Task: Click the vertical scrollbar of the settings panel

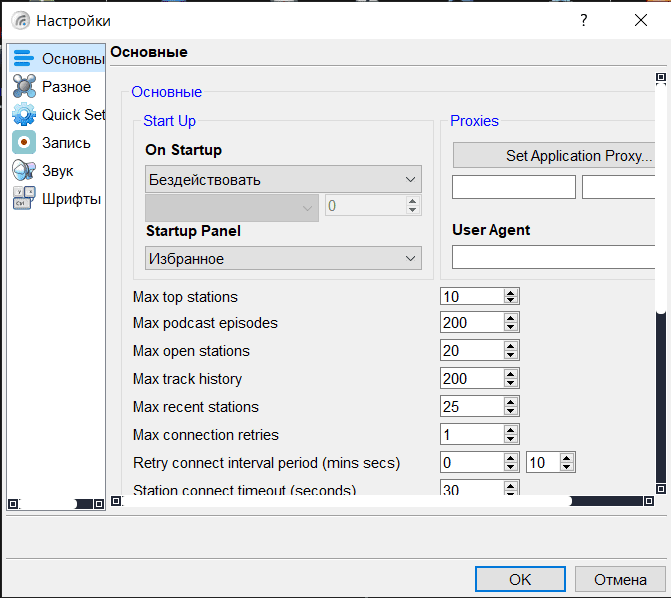Action: tap(660, 200)
